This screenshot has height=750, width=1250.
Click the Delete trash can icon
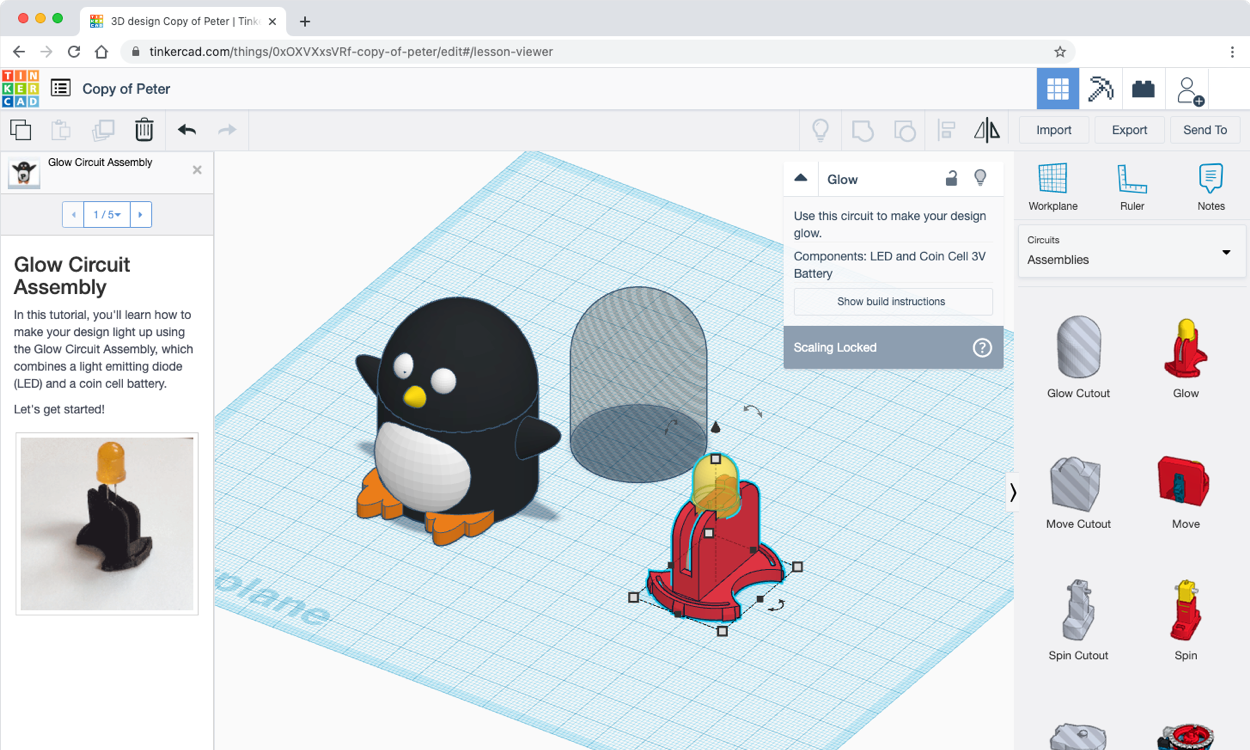pos(144,130)
